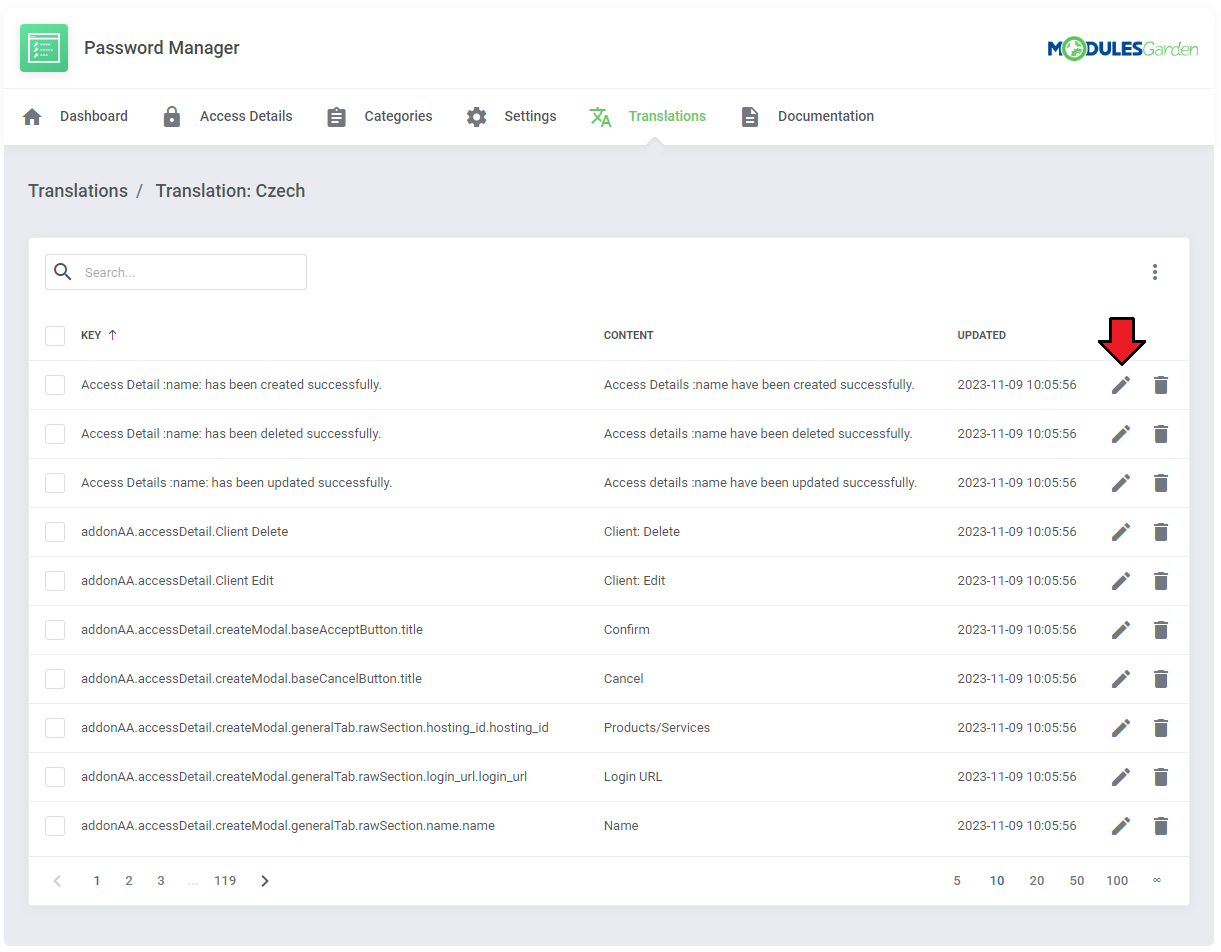Show unlimited entries with infinity option

(1157, 881)
